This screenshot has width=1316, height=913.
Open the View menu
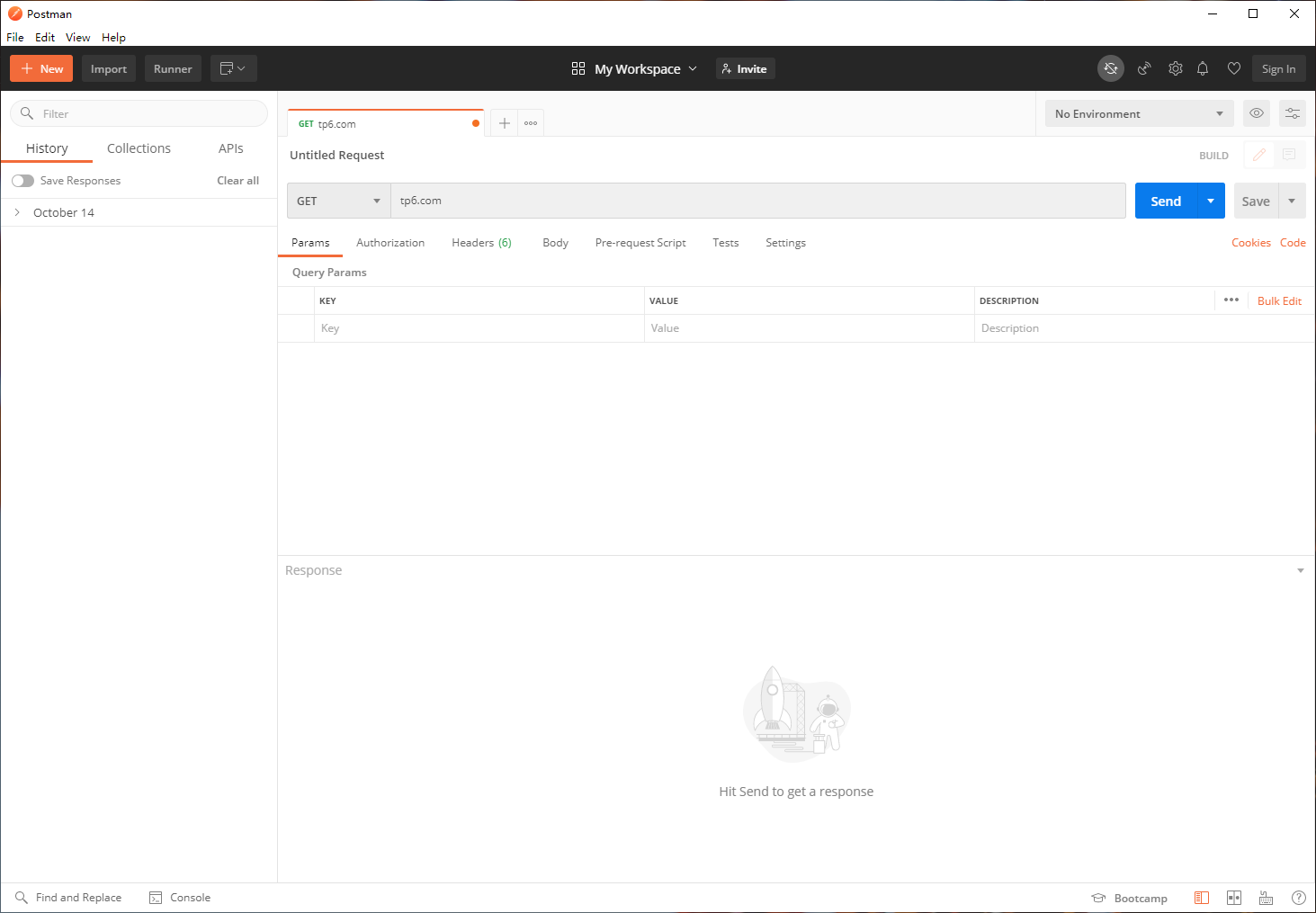(x=78, y=37)
